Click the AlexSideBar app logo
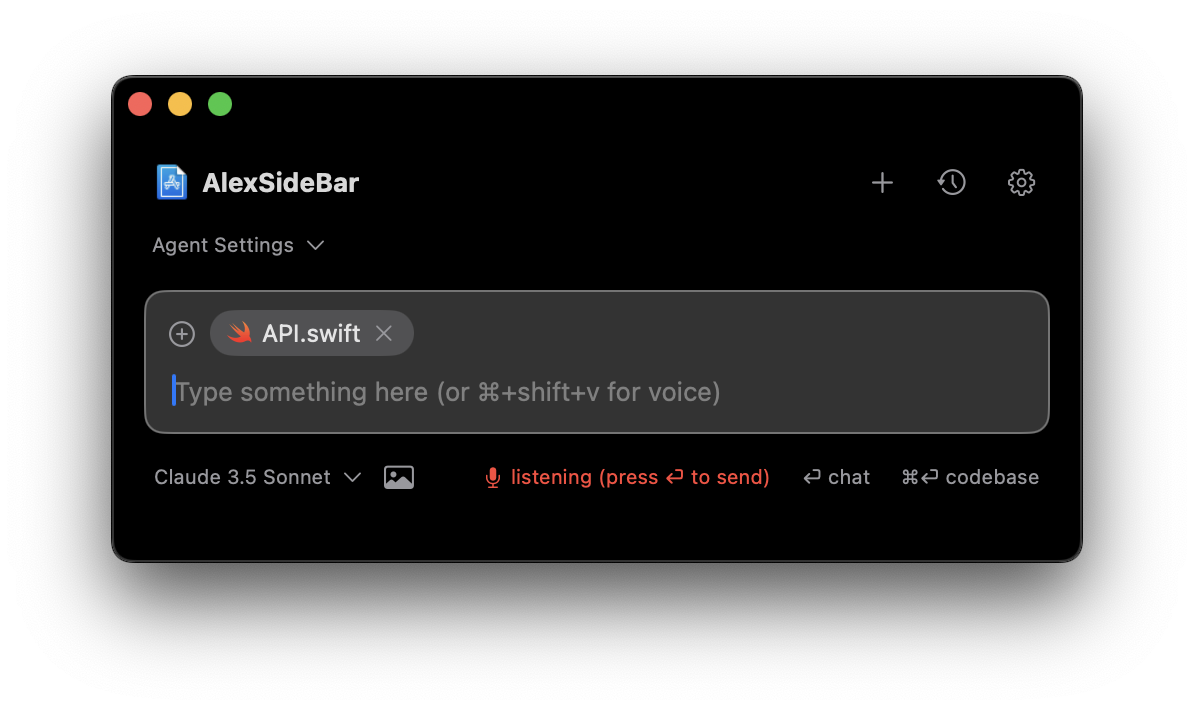The height and width of the screenshot is (710, 1194). point(171,181)
